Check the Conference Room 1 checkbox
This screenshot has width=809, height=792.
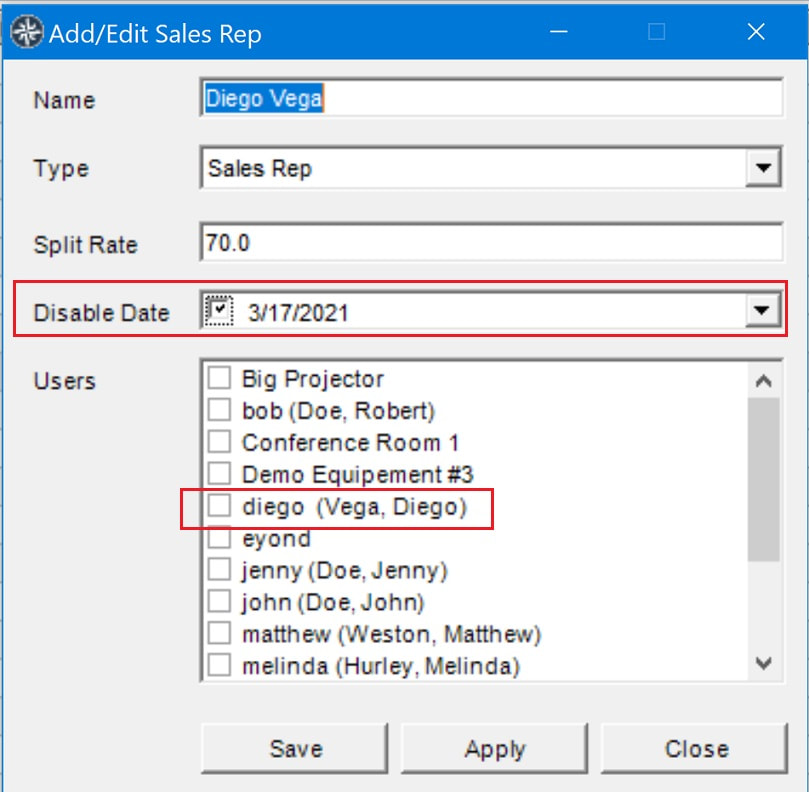pyautogui.click(x=219, y=442)
